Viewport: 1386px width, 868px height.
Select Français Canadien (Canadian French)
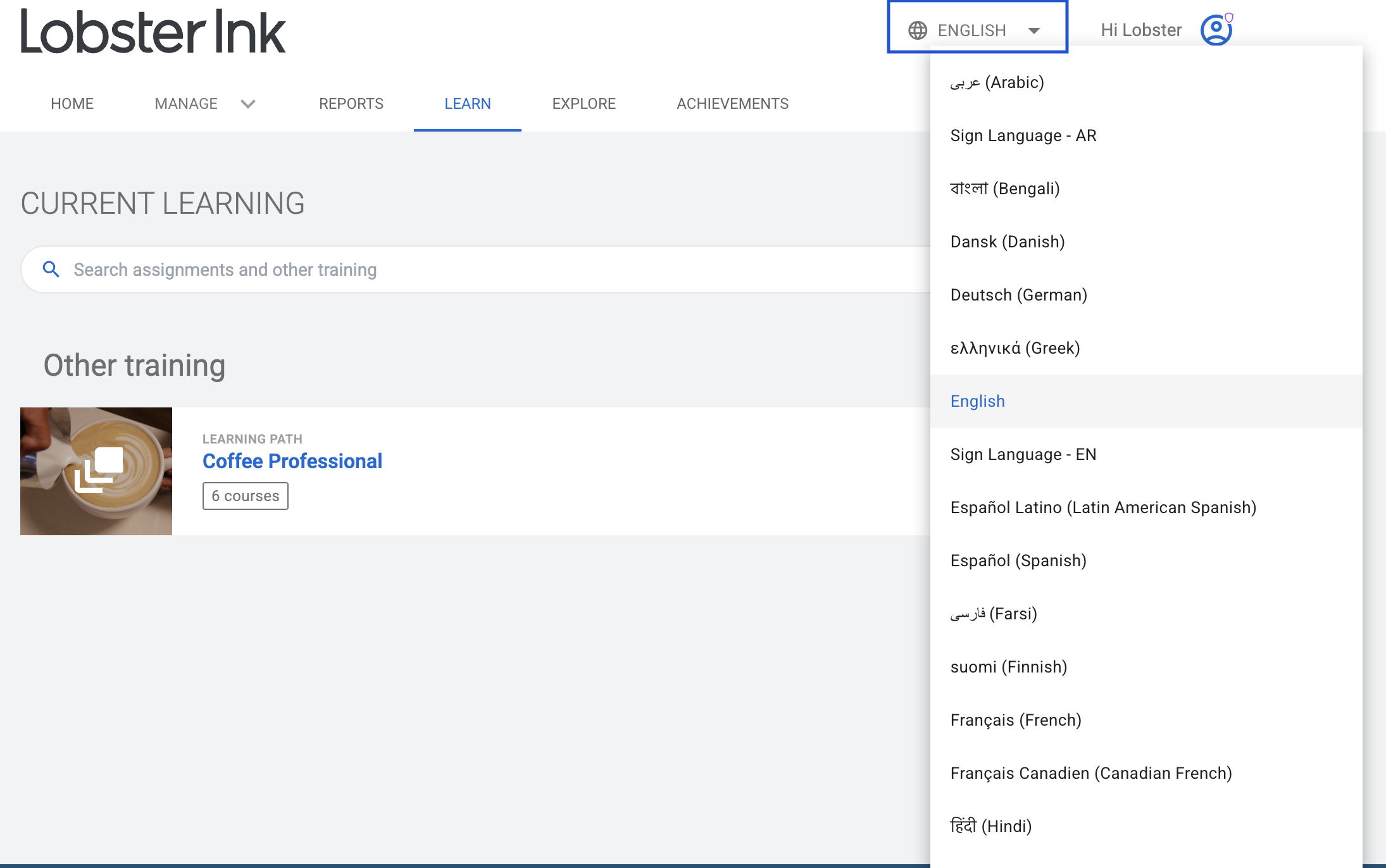click(1146, 773)
